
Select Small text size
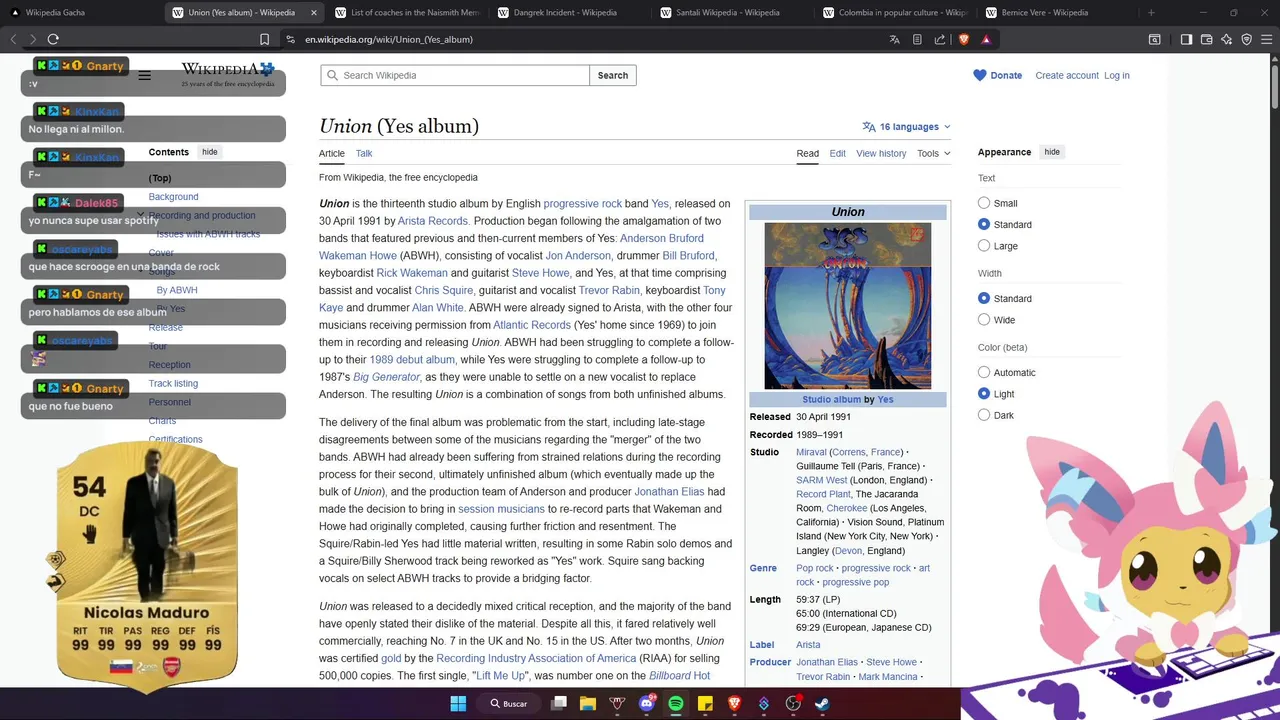(984, 203)
